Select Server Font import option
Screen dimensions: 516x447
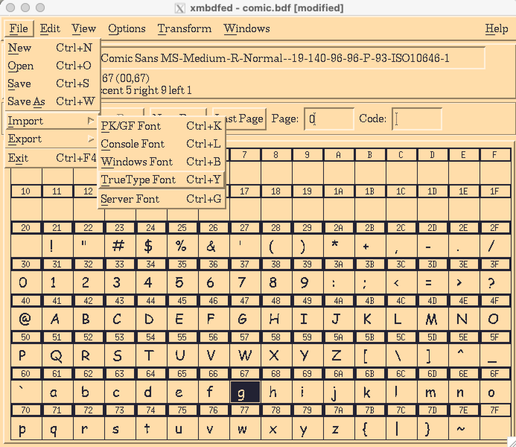(161, 199)
